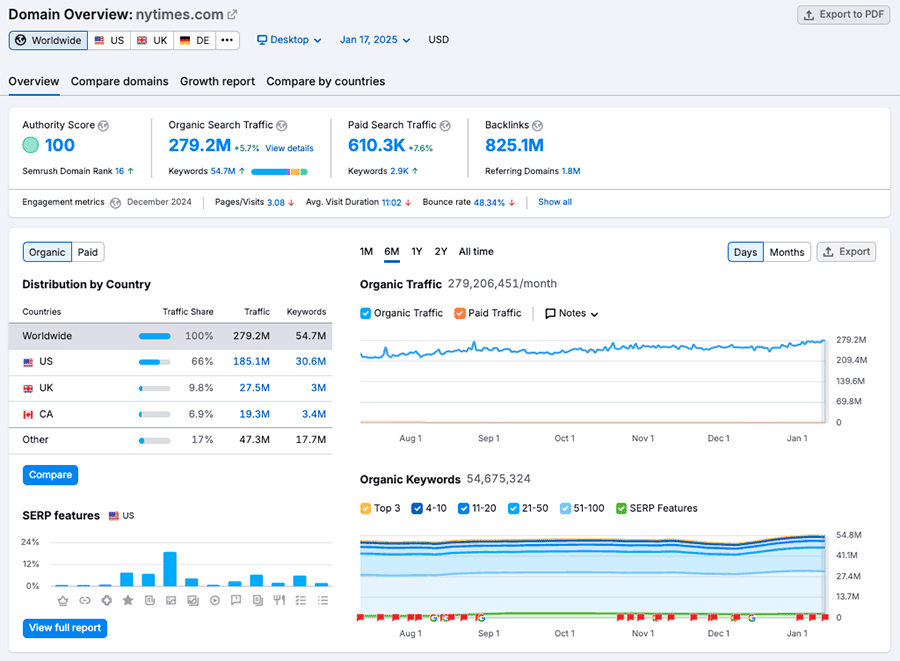Click US flag in SERP features header
The image size is (900, 661).
(x=114, y=516)
